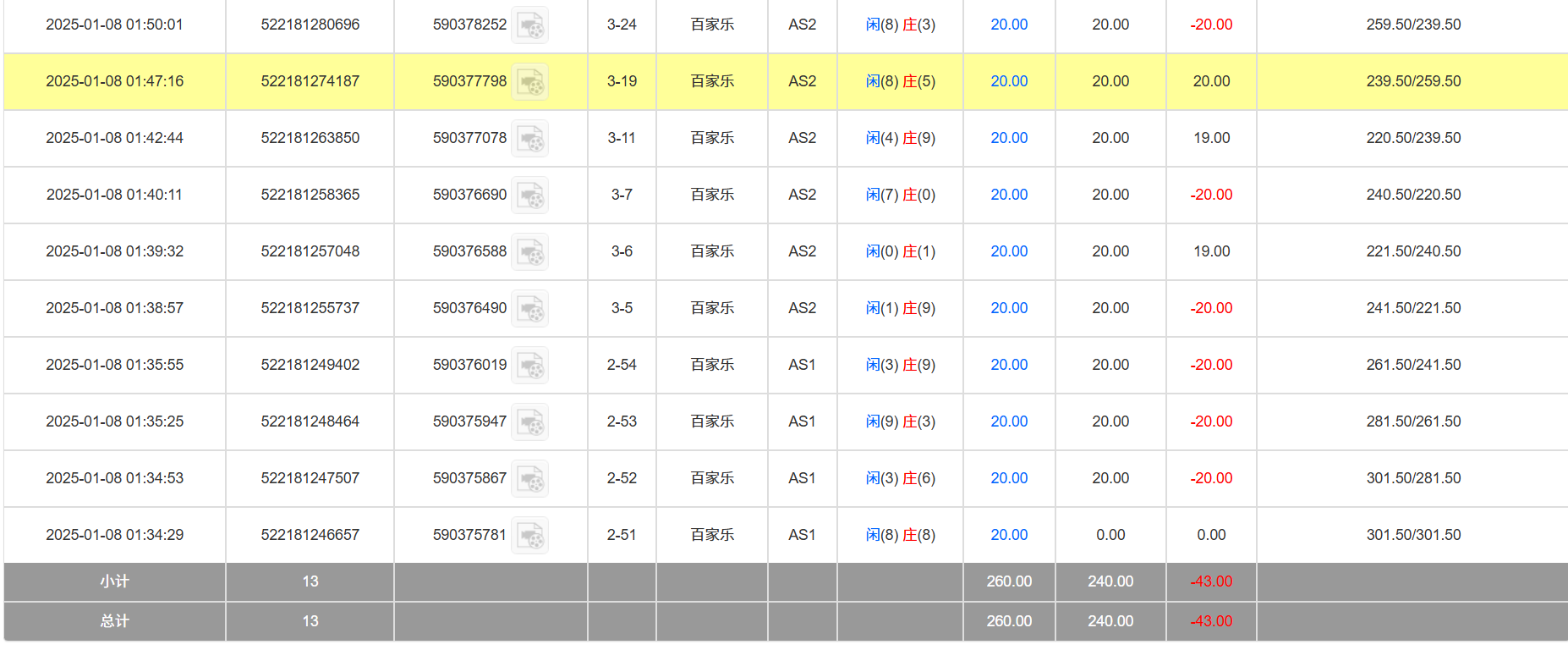Image resolution: width=1568 pixels, height=650 pixels.
Task: Click the blue 20.00 bet amount in row 3-11
Action: (1009, 138)
